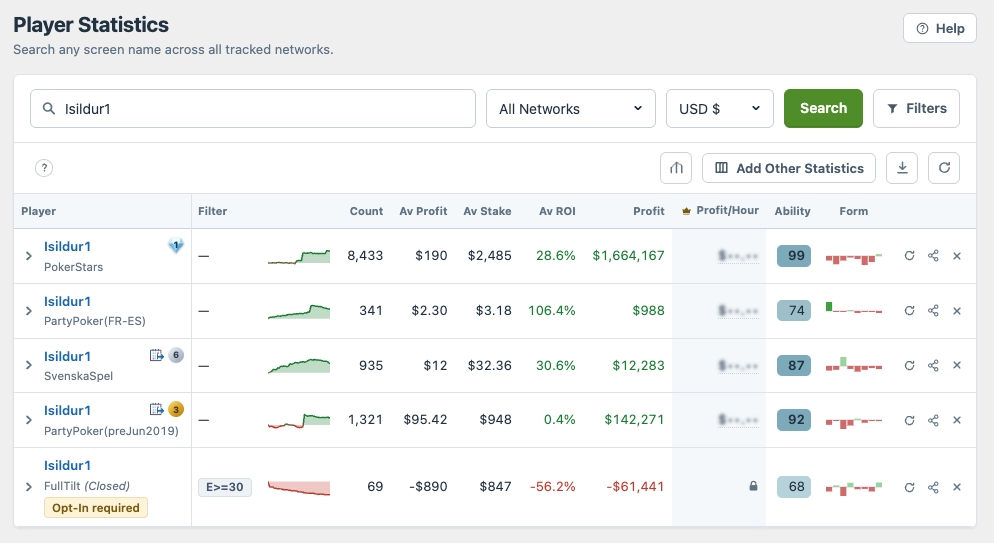This screenshot has height=543, width=994.
Task: Click the PokerStars form bar chart
Action: click(x=854, y=258)
